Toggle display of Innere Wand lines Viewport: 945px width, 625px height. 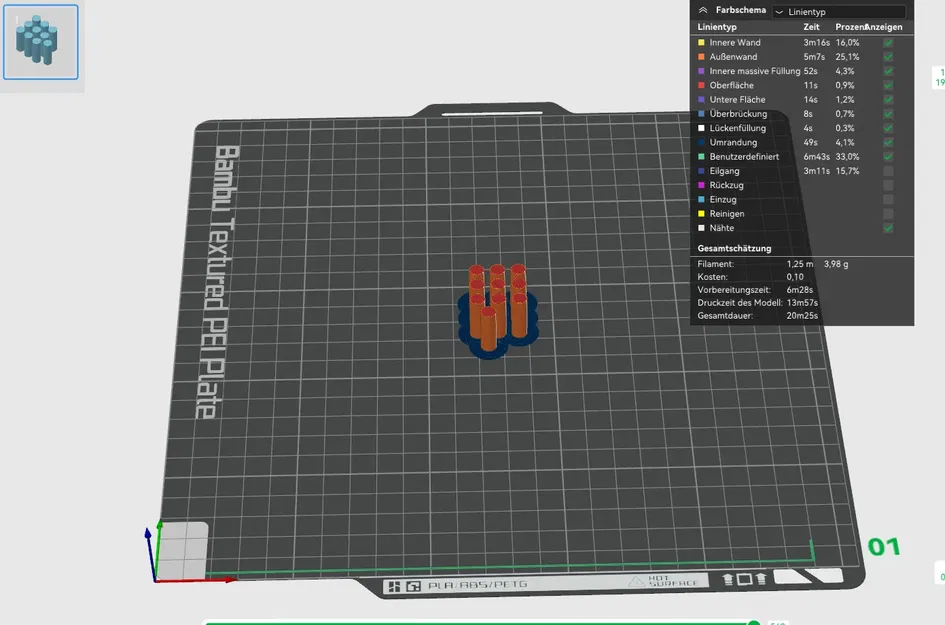coord(888,43)
